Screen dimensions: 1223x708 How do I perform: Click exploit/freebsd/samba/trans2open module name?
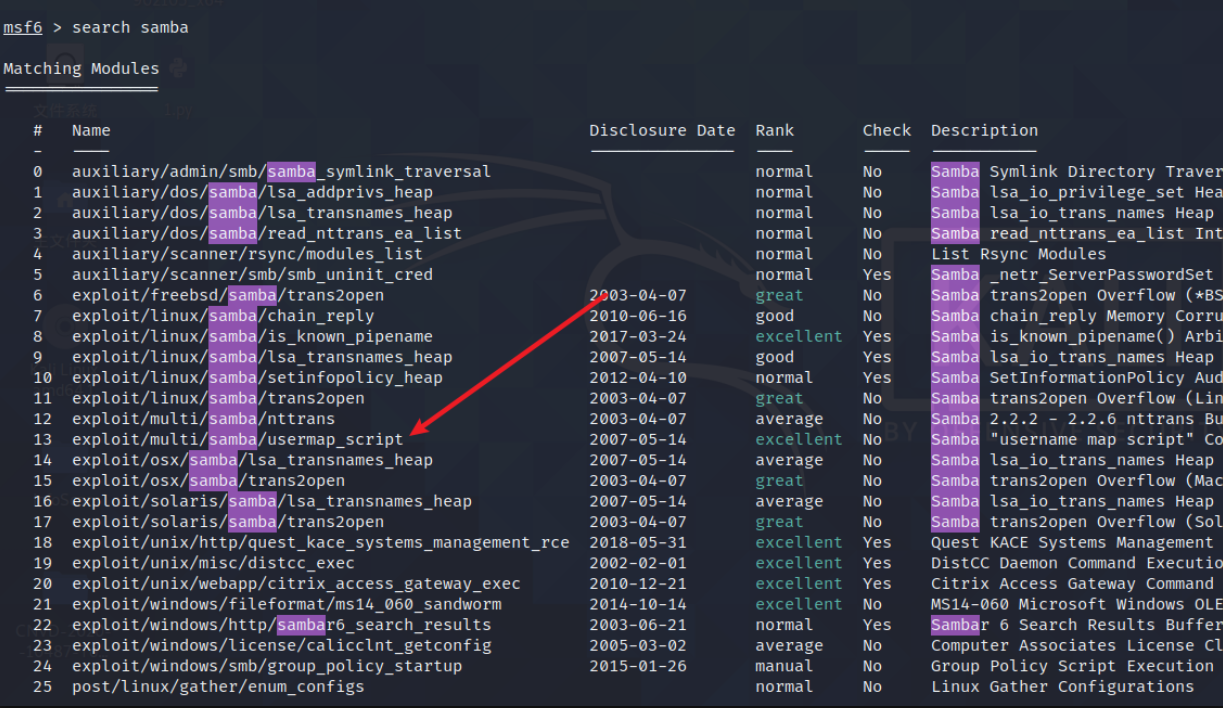[228, 295]
